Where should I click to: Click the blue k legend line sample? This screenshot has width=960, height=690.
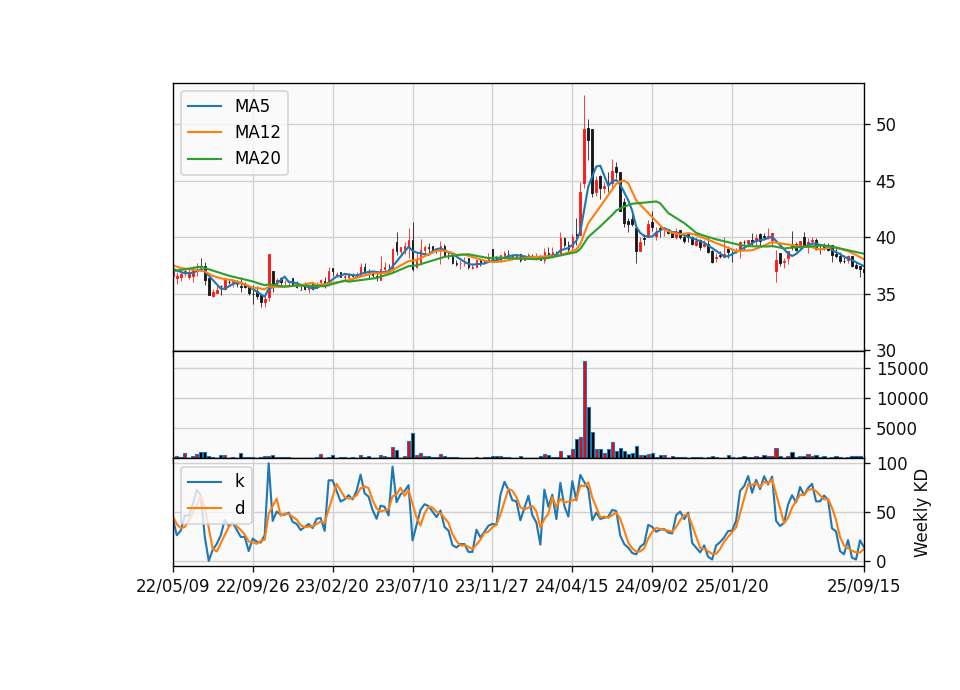click(x=204, y=482)
